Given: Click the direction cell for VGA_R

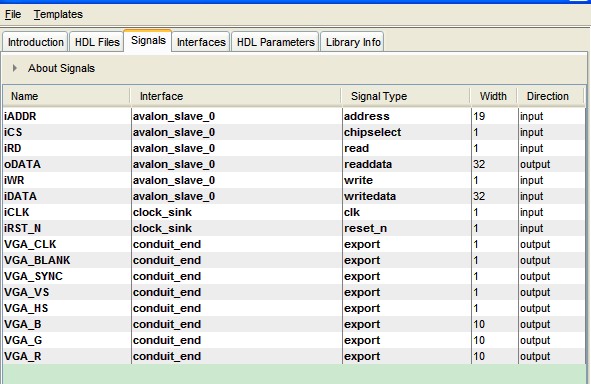Looking at the screenshot, I should click(x=552, y=356).
